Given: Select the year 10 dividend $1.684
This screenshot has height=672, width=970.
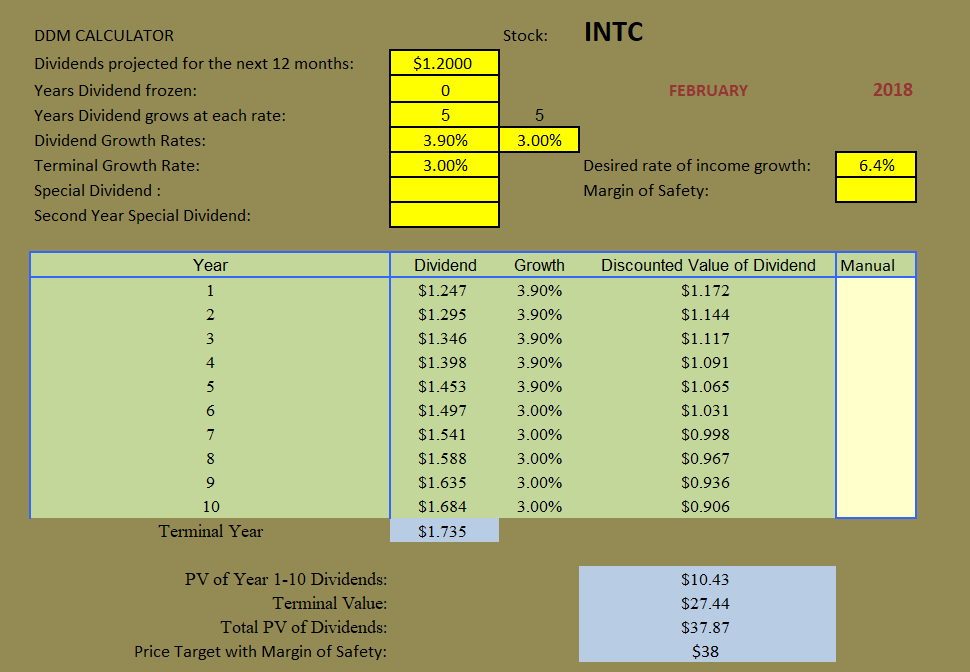Looking at the screenshot, I should [x=442, y=507].
